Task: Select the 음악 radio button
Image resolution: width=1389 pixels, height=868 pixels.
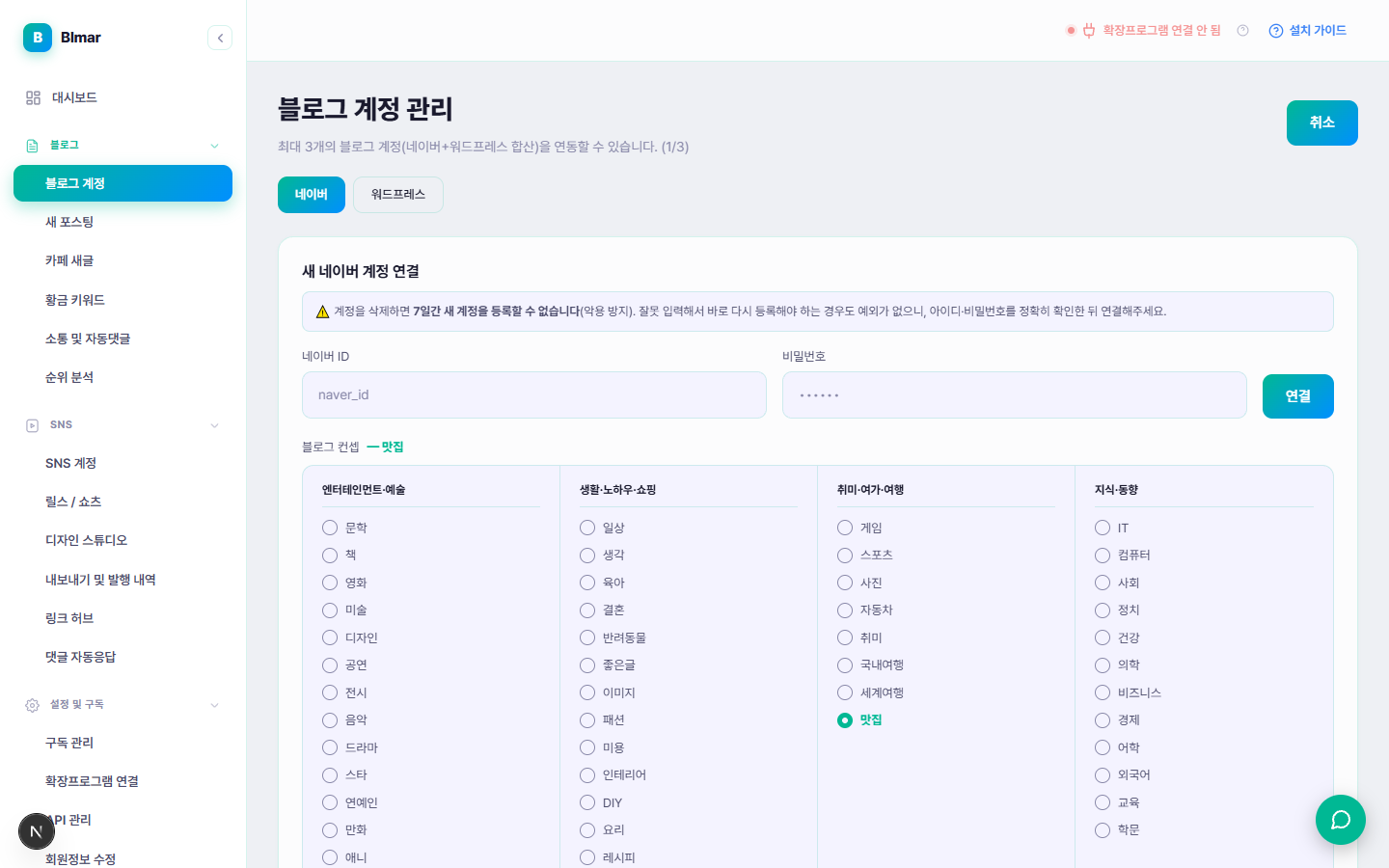Action: (x=330, y=720)
